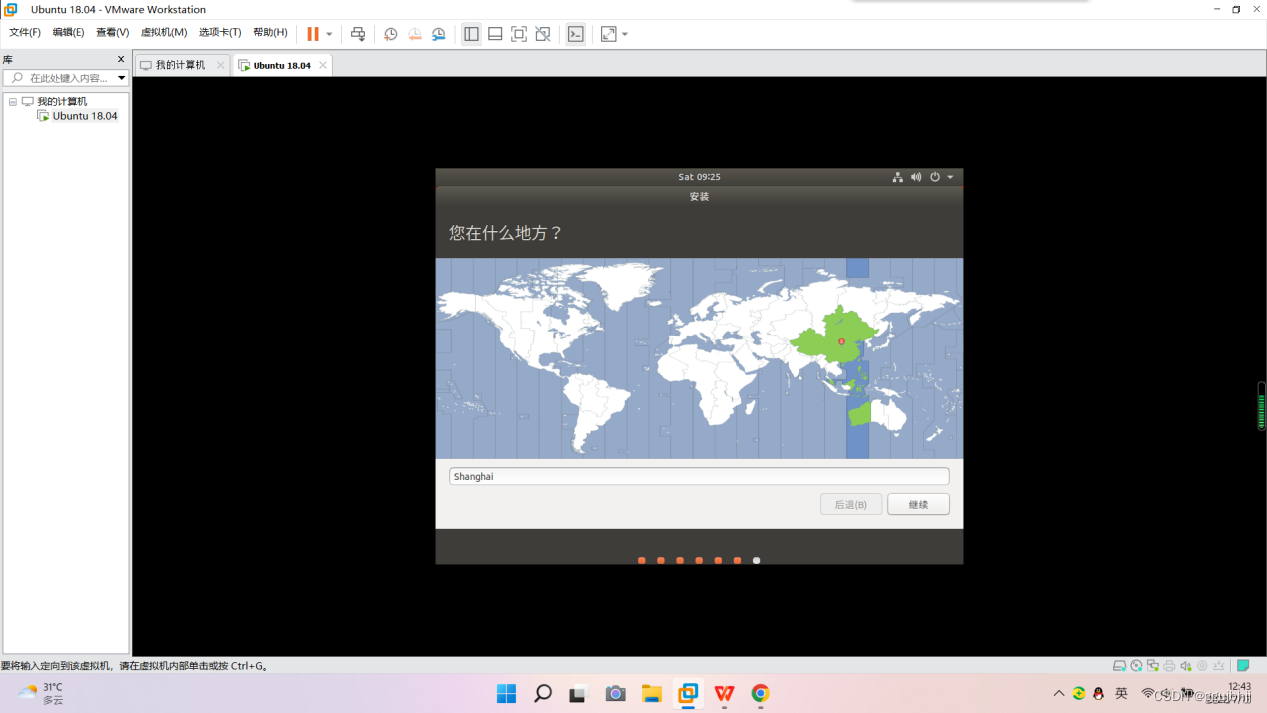Click the Take snapshot clock icon

[391, 34]
